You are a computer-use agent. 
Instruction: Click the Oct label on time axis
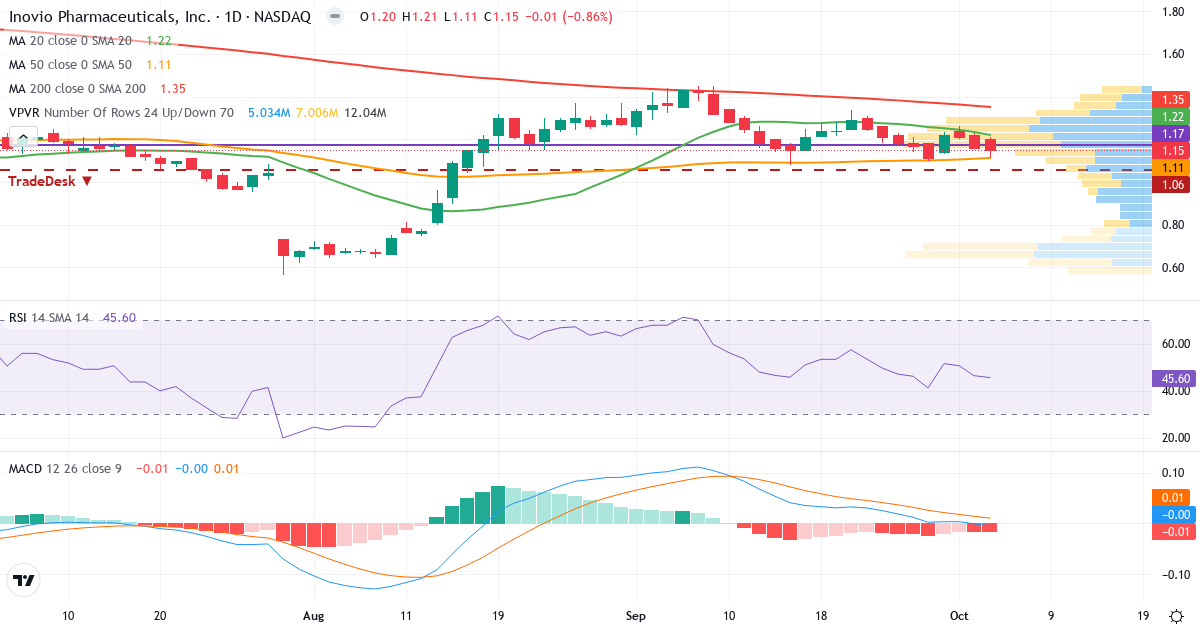point(958,616)
